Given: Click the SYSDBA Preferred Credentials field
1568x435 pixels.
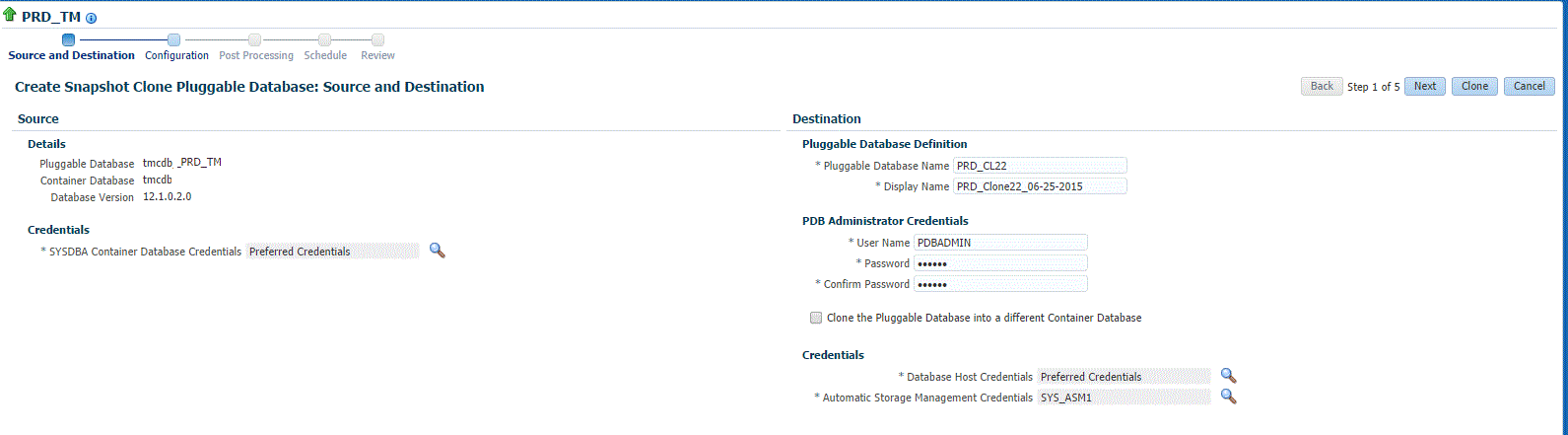Looking at the screenshot, I should (x=332, y=252).
